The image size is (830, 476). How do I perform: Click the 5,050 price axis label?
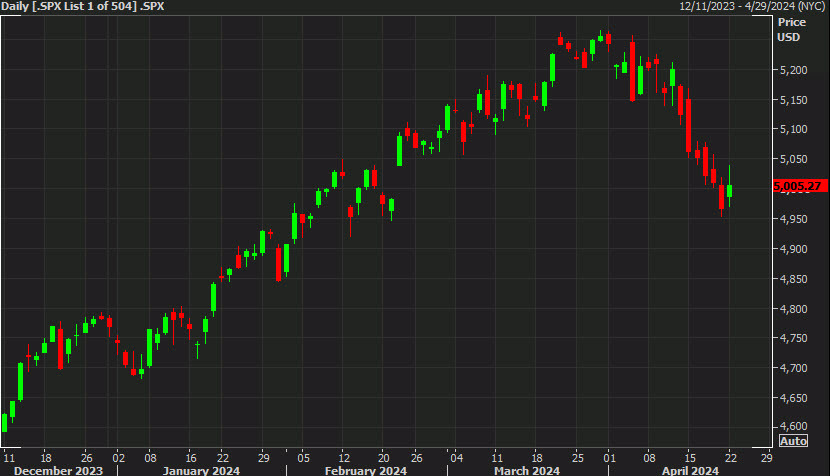[793, 159]
